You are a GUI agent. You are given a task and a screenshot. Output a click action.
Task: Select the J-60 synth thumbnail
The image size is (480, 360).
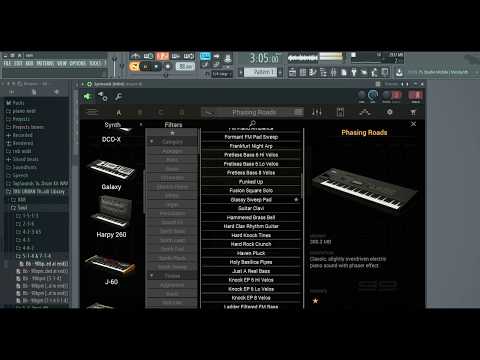[x=111, y=264]
